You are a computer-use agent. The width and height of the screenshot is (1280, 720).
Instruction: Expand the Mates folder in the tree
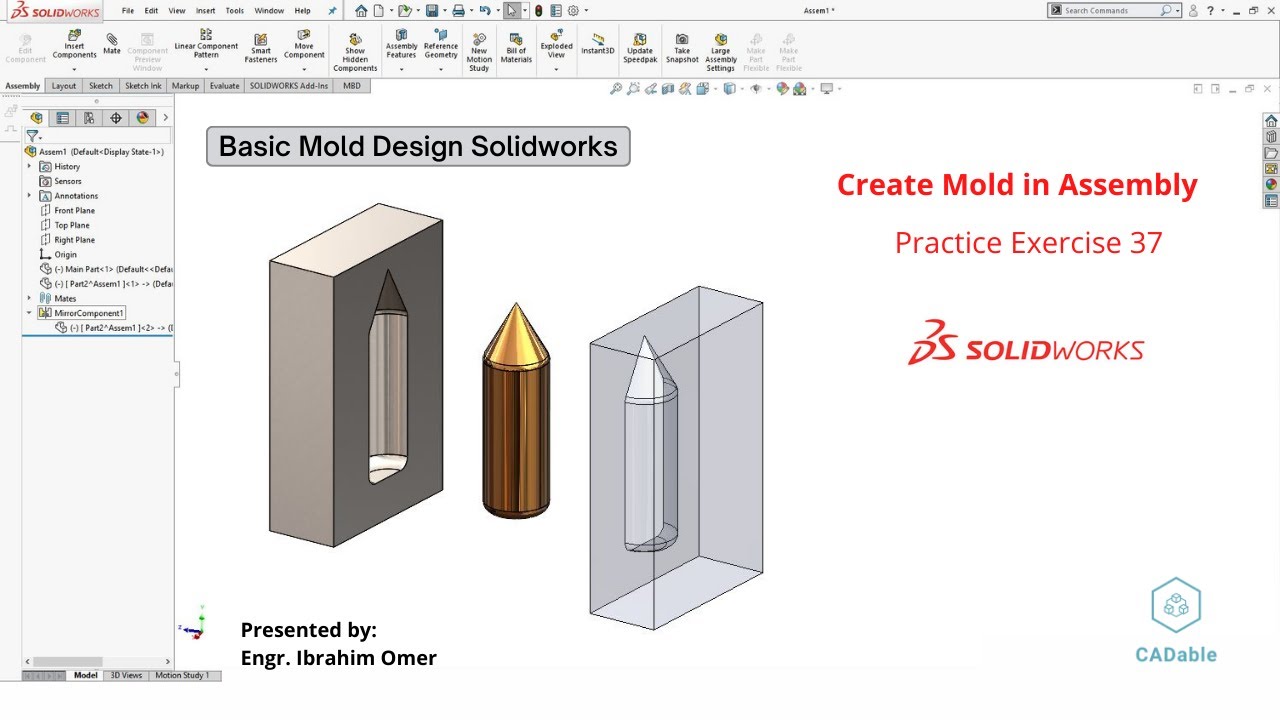point(28,297)
